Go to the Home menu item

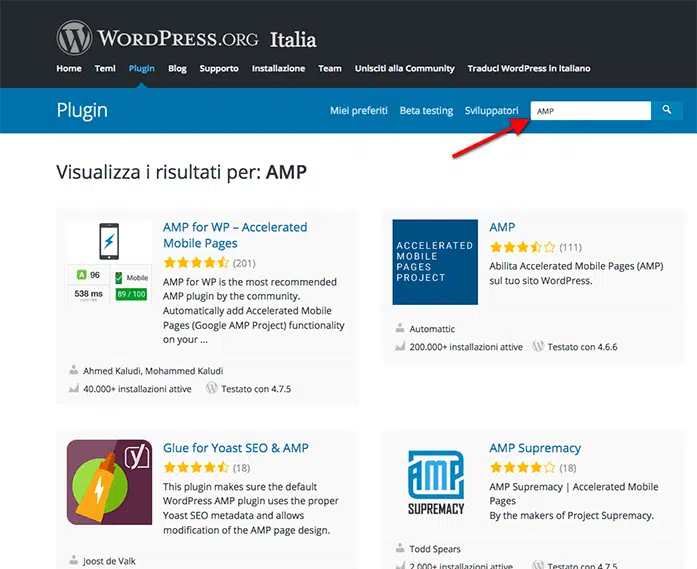pyautogui.click(x=69, y=68)
